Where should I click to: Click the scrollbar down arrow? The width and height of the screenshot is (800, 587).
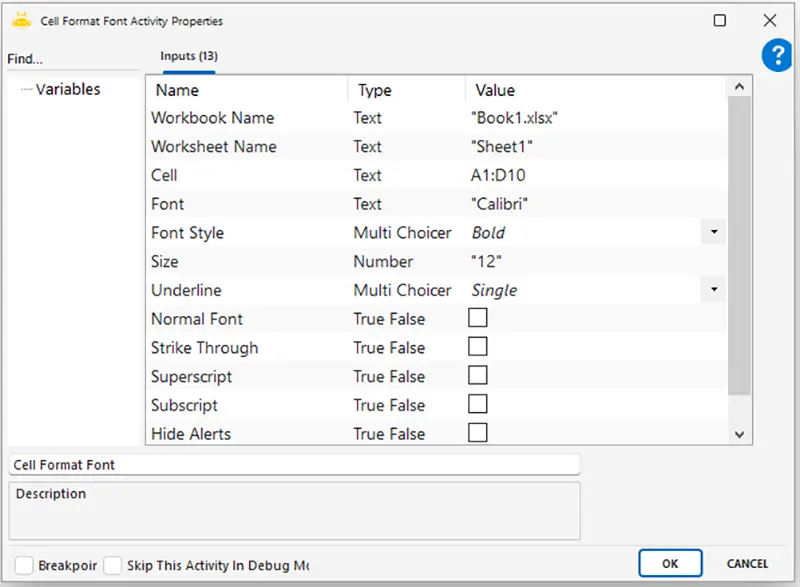pos(739,435)
